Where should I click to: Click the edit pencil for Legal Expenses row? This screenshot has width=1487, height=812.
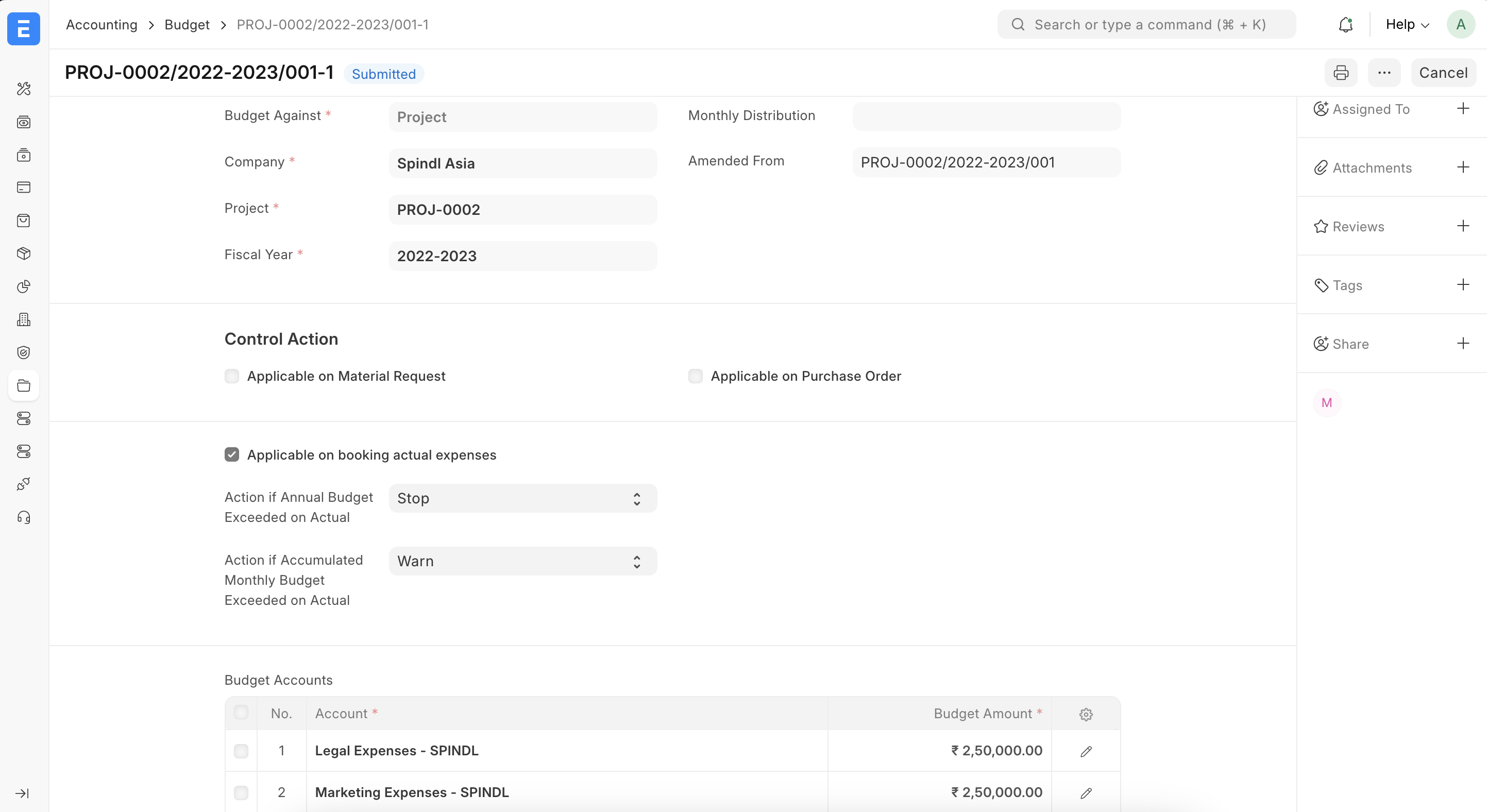click(1085, 751)
